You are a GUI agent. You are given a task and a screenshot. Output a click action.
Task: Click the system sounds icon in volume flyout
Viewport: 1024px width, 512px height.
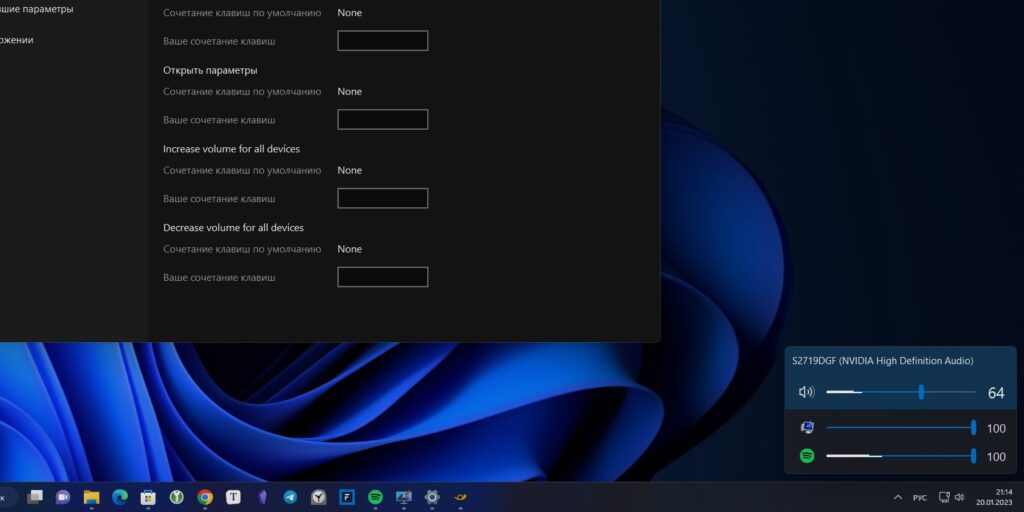click(807, 428)
